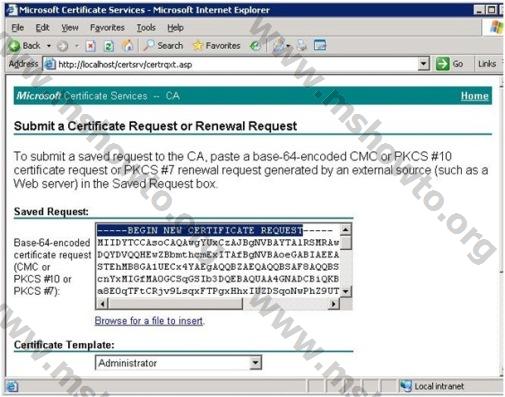Screen dimensions: 505x397
Task: Open the Tools menu
Action: point(146,28)
